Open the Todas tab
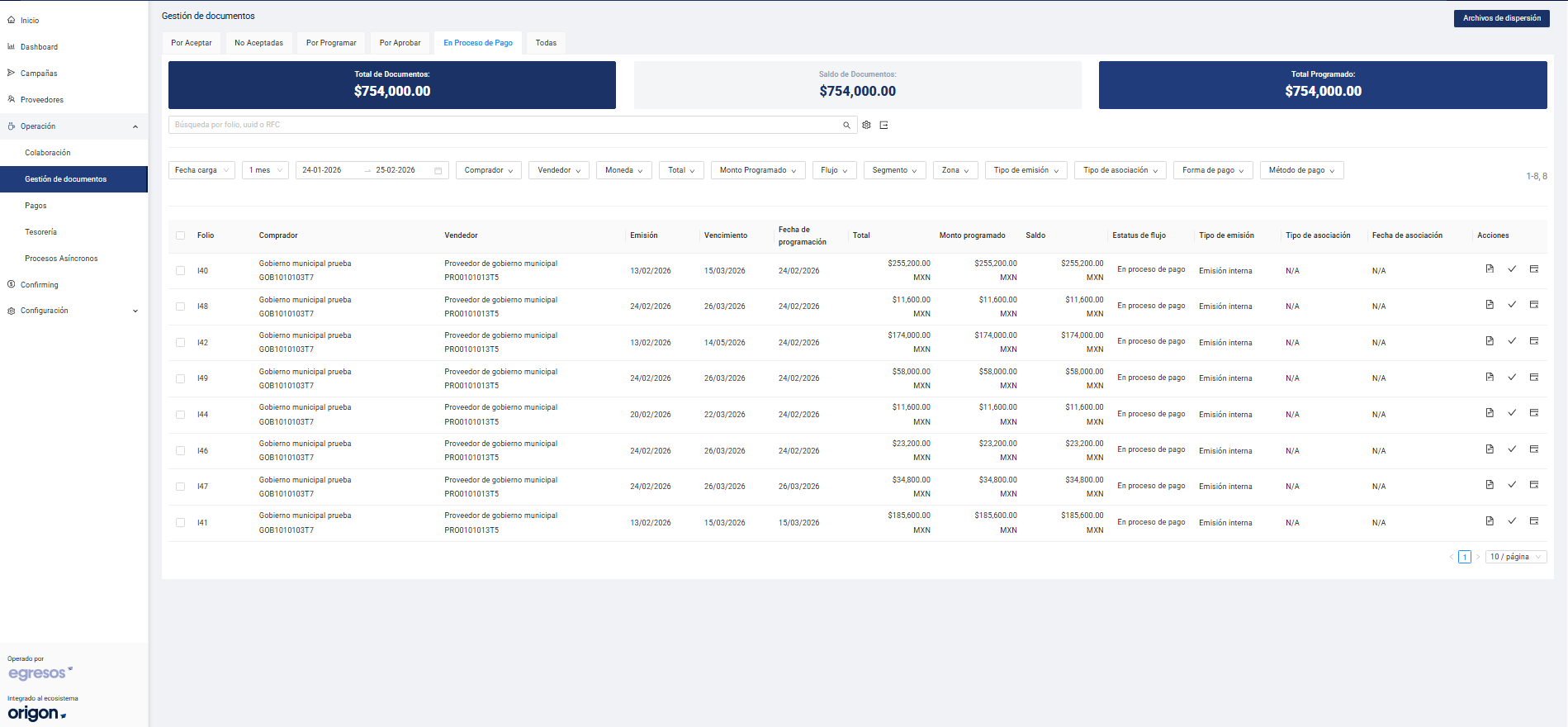Screen dimensions: 1568x727 click(546, 43)
